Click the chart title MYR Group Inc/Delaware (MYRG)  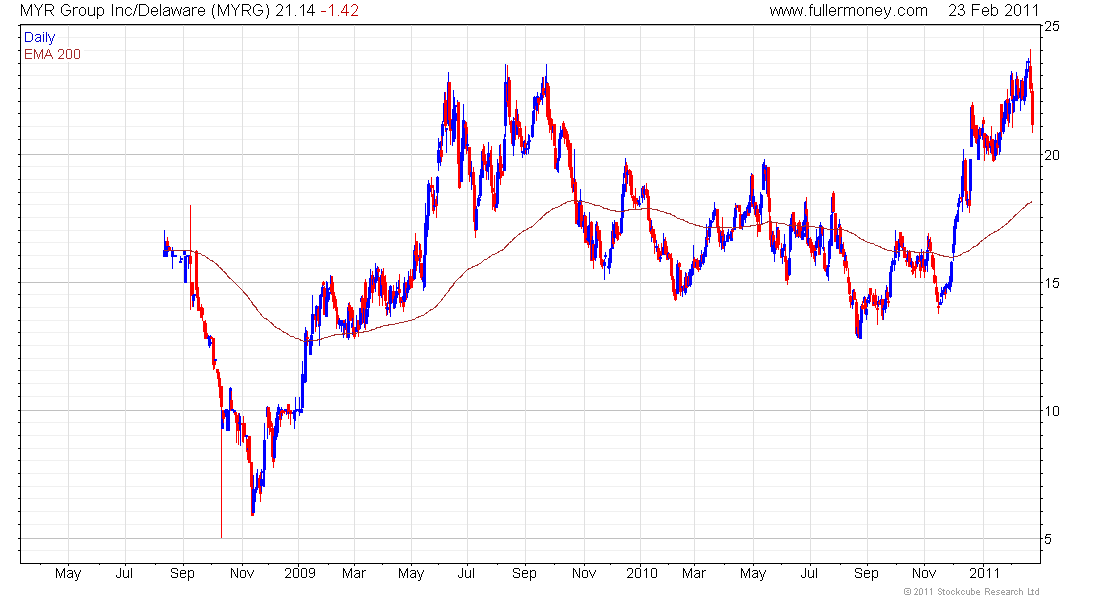point(145,11)
